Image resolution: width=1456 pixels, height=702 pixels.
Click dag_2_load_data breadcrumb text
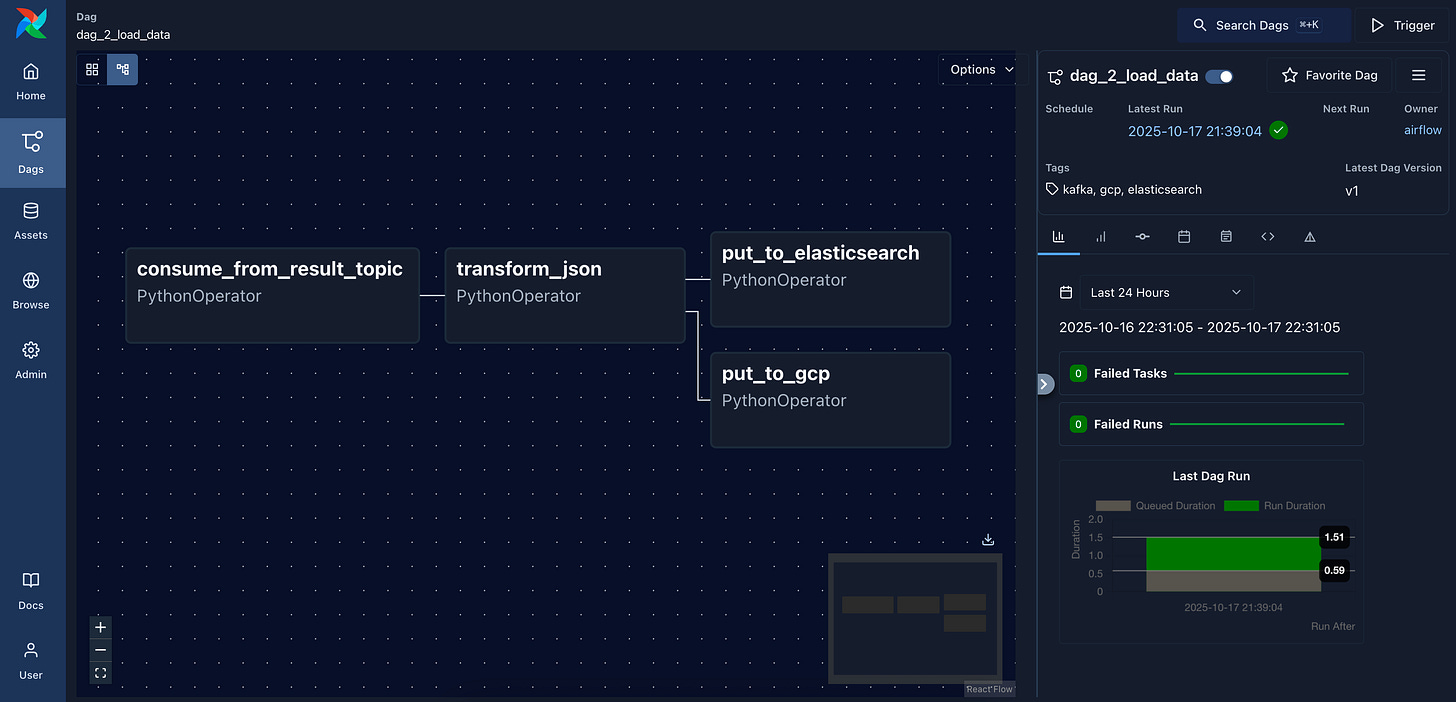click(x=123, y=35)
